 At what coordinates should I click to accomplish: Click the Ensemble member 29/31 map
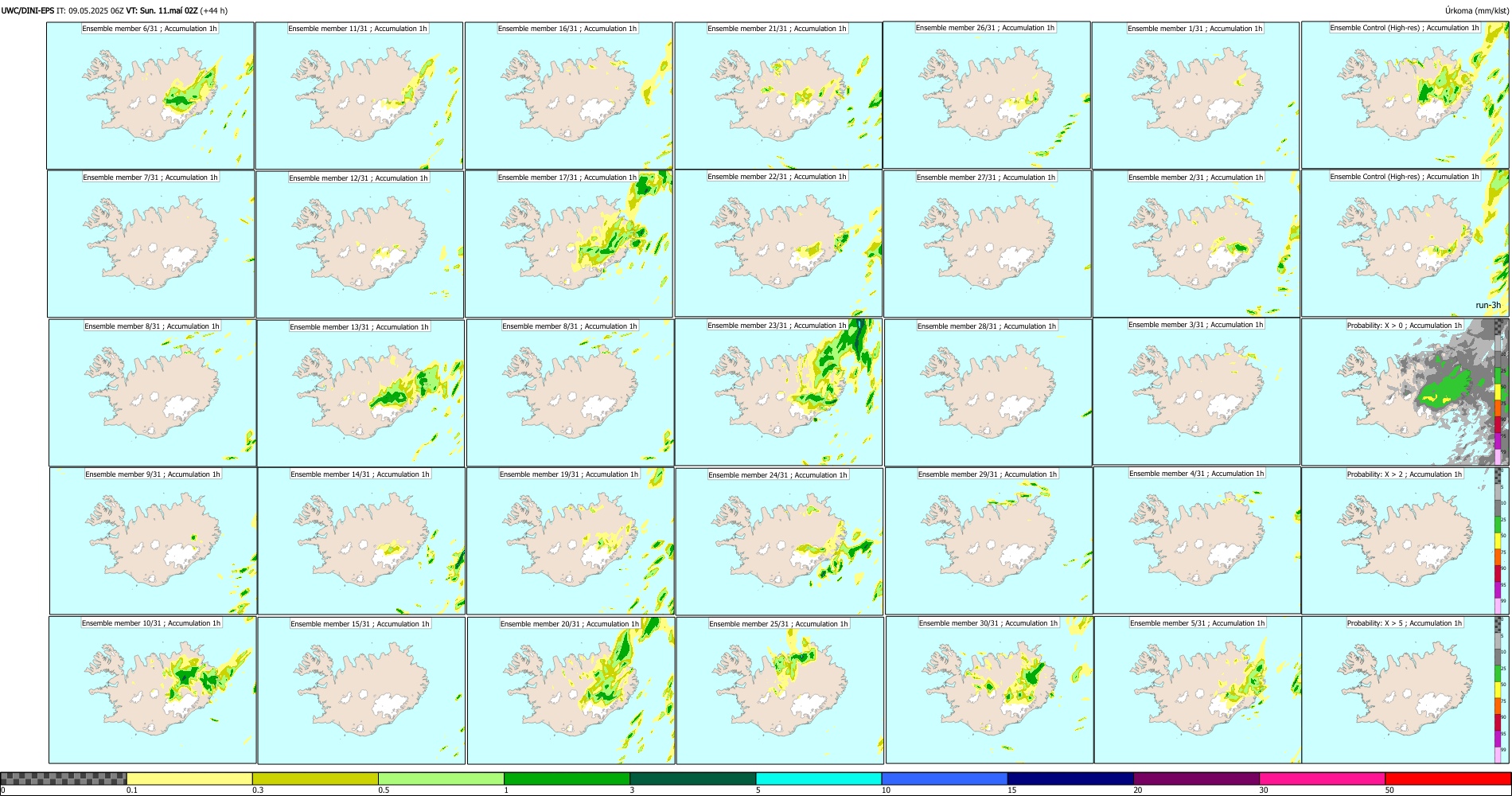[x=988, y=541]
